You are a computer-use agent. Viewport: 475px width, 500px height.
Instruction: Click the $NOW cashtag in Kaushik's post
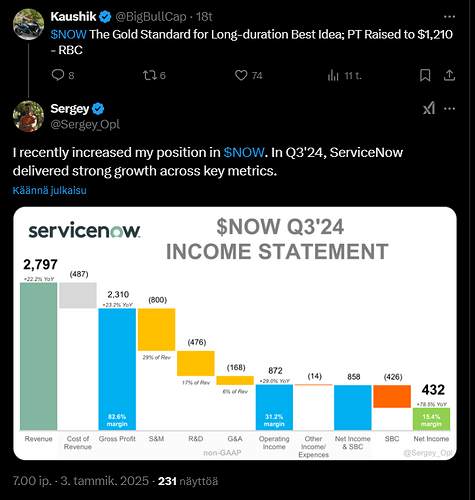tap(68, 34)
